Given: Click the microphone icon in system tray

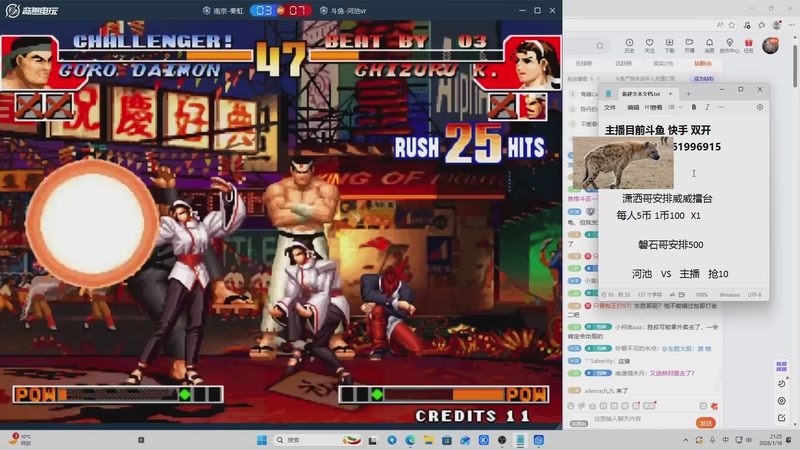Looking at the screenshot, I should (x=712, y=440).
